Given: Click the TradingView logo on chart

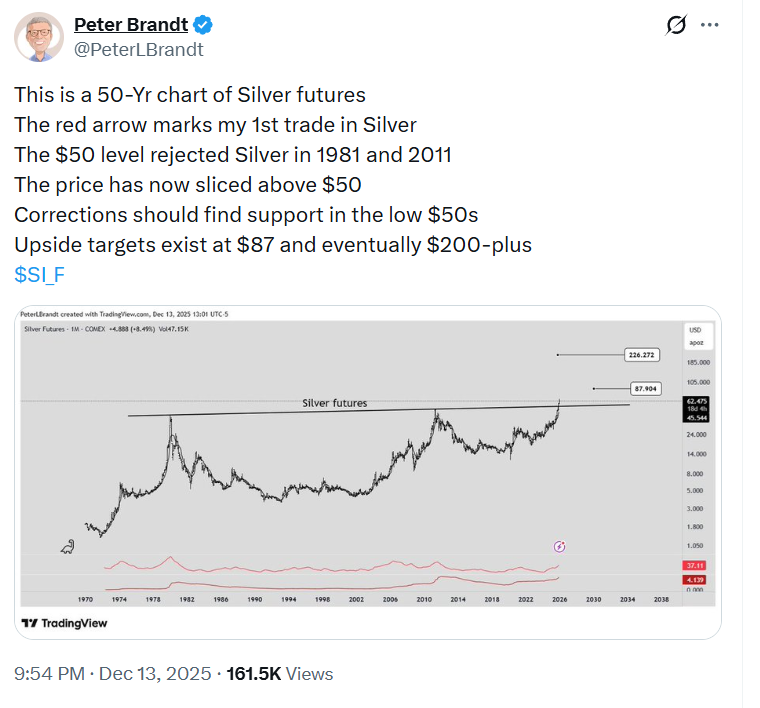Looking at the screenshot, I should [65, 622].
